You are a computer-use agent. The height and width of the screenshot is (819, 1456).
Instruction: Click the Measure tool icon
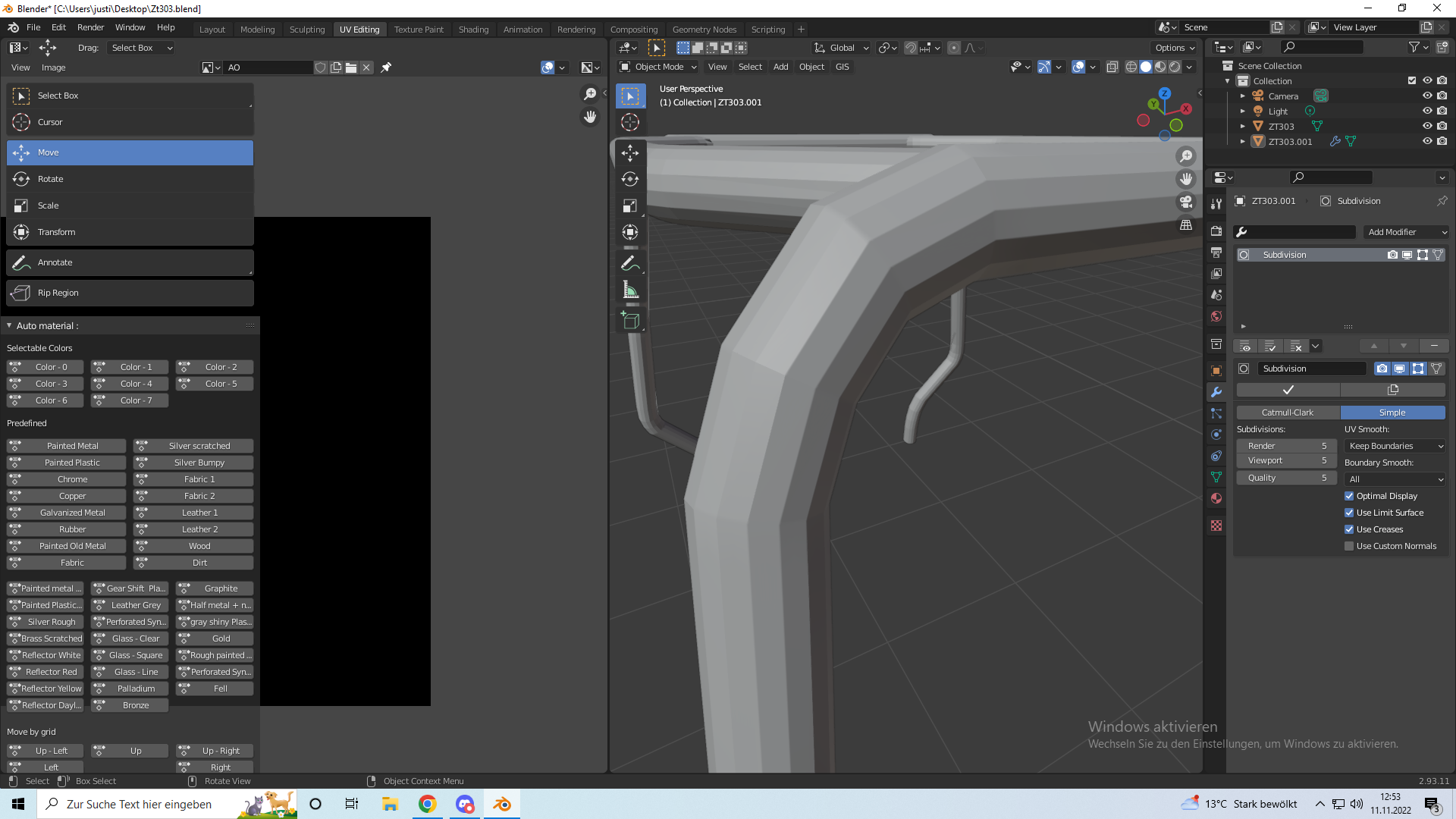[629, 290]
